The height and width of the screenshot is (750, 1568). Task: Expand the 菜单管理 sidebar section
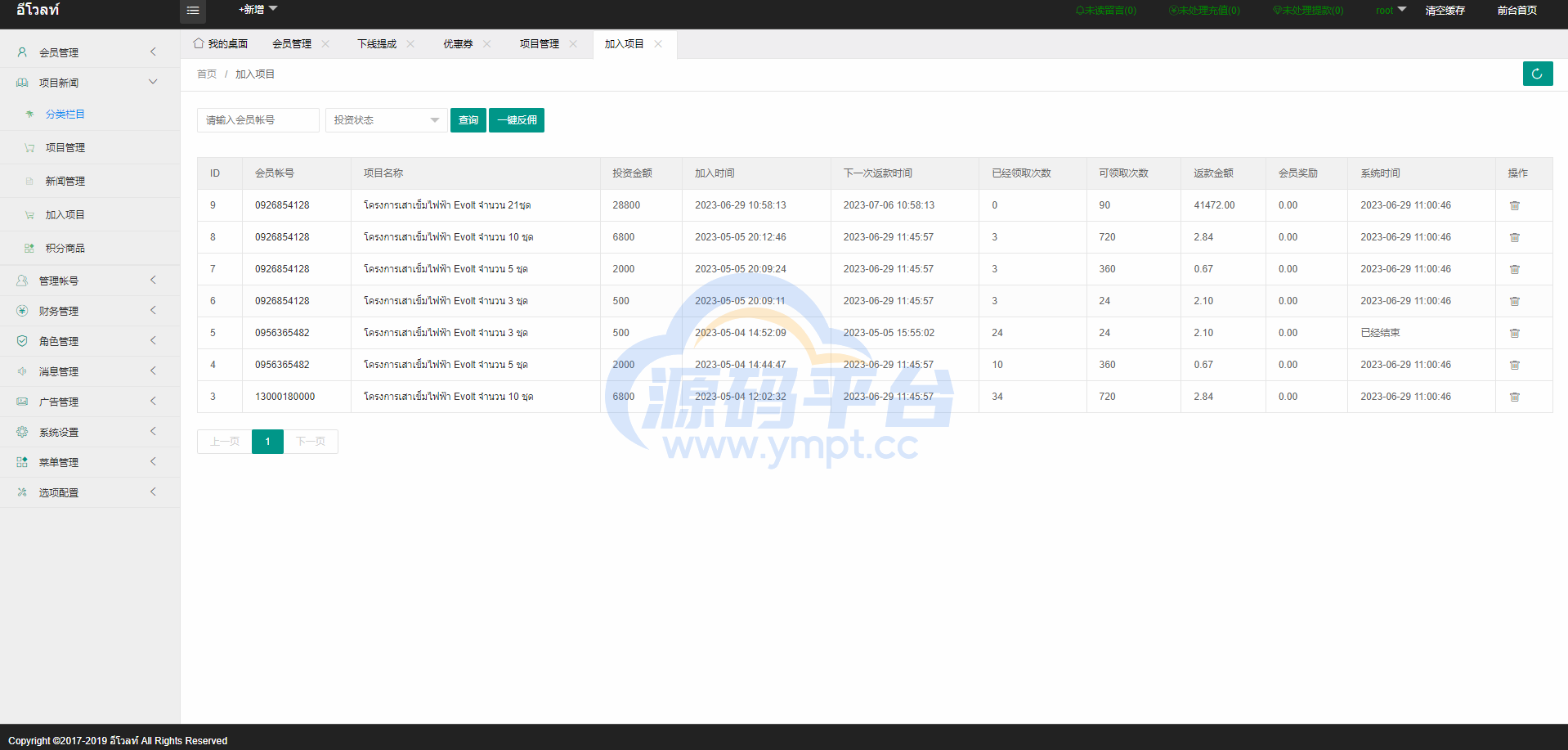(153, 462)
